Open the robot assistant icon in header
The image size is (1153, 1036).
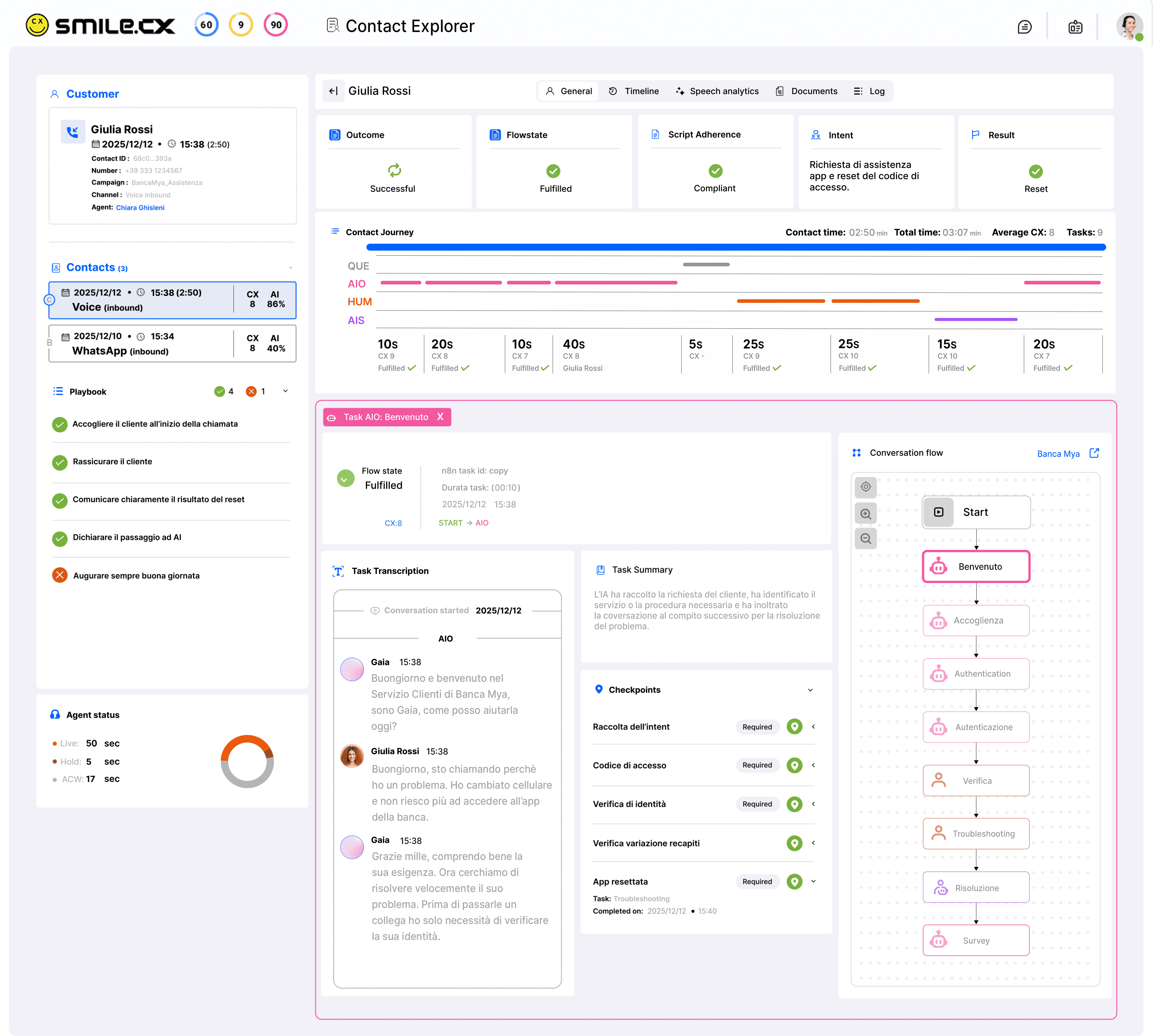point(1075,27)
